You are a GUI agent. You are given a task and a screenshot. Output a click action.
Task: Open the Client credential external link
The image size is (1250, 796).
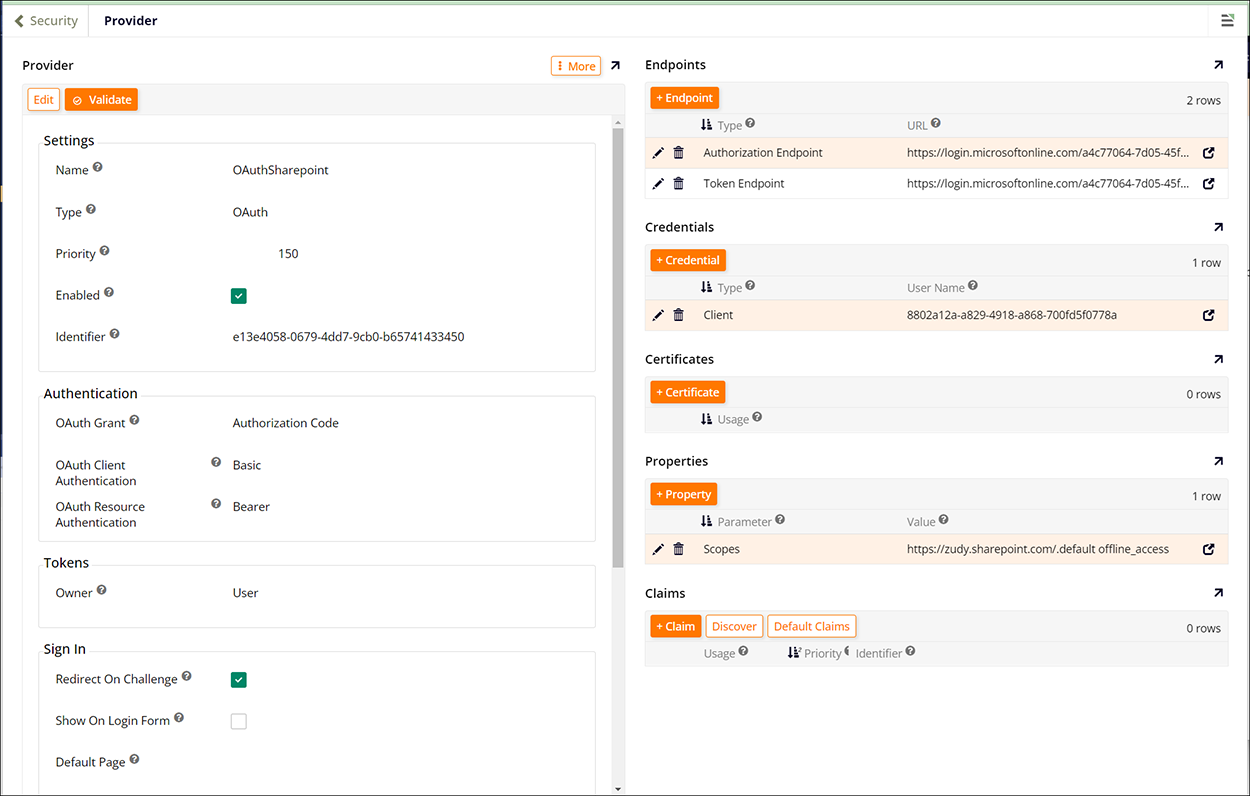coord(1209,314)
